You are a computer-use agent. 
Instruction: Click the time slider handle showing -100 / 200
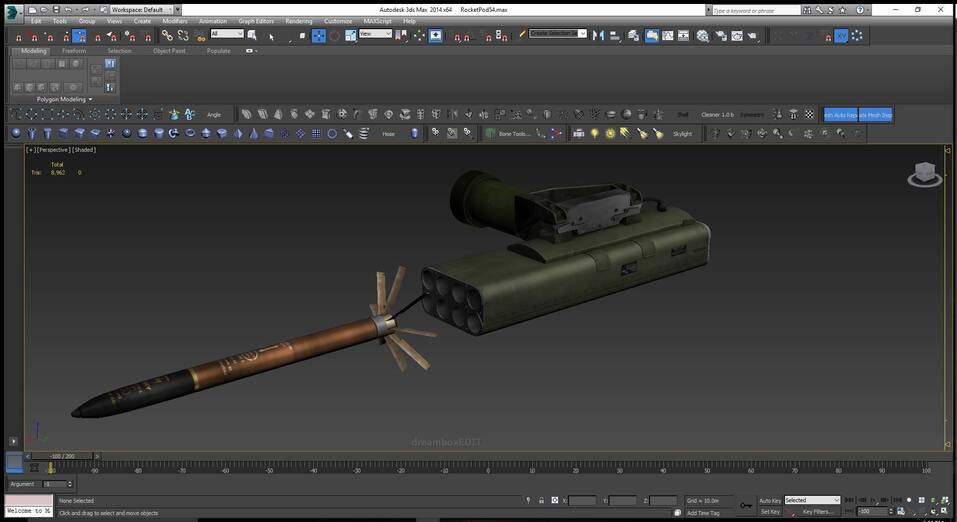[x=62, y=455]
